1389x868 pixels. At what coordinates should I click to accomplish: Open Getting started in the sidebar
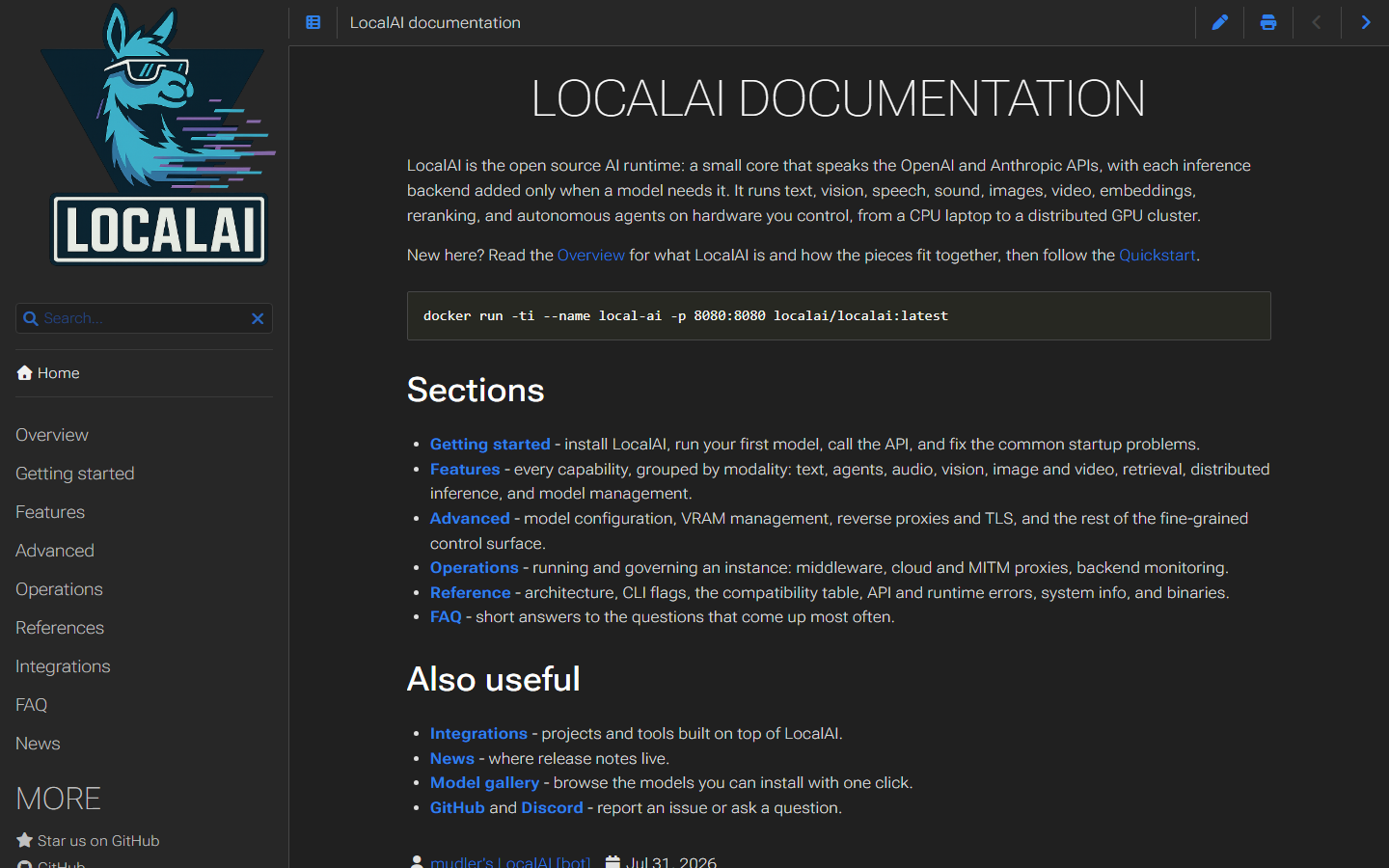click(75, 474)
